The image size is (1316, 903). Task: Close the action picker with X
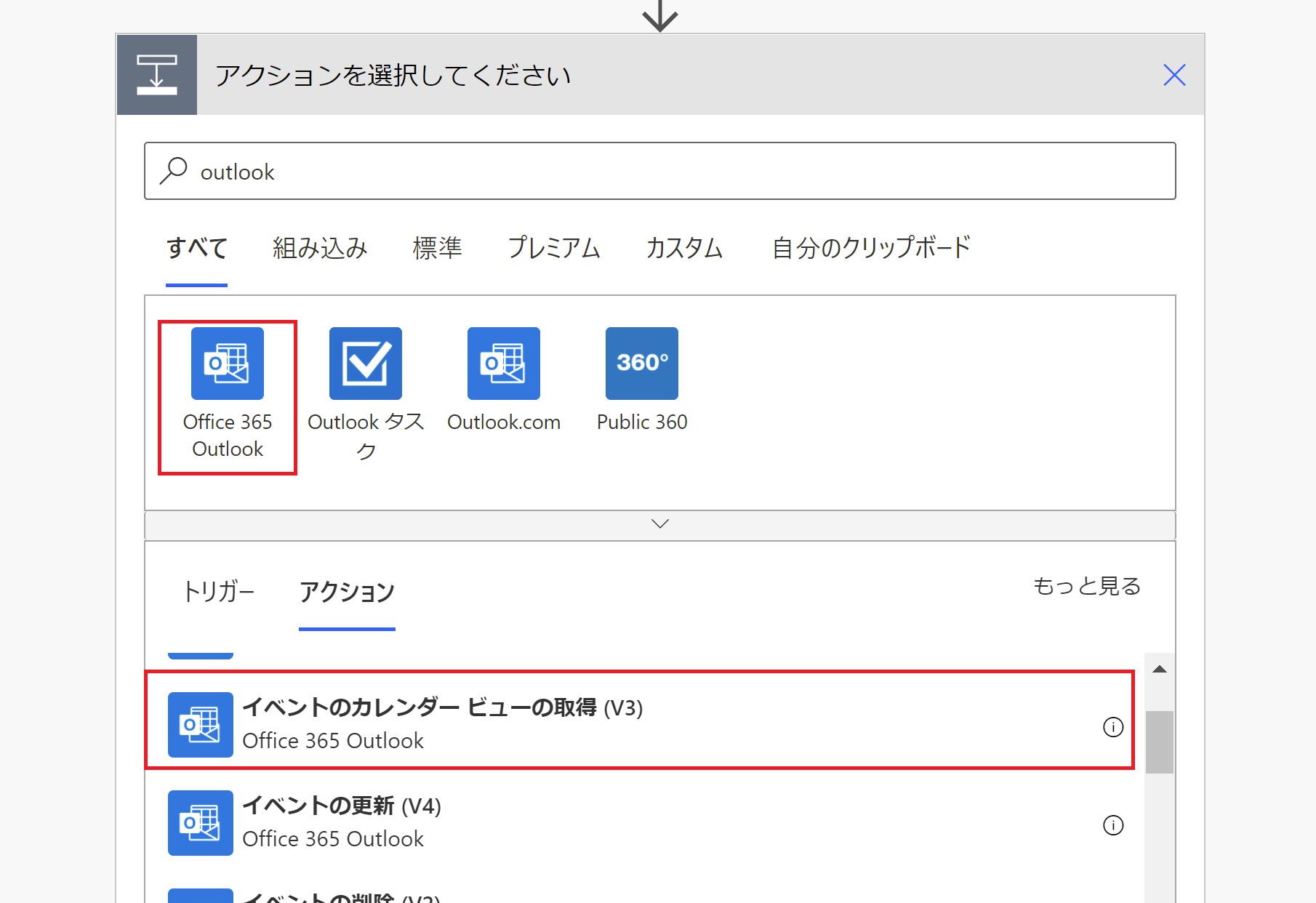(x=1174, y=75)
